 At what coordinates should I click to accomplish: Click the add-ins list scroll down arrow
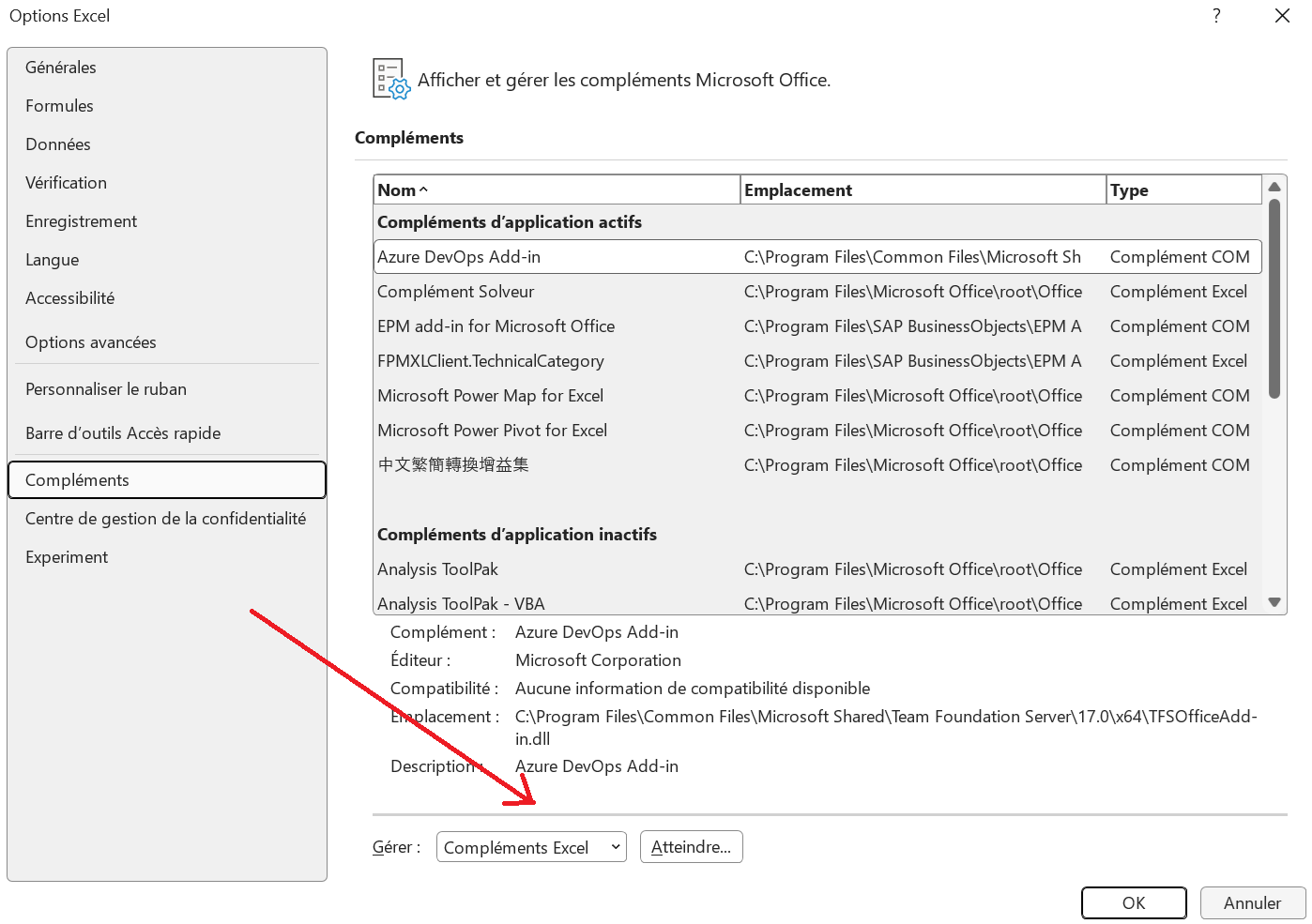pyautogui.click(x=1274, y=602)
